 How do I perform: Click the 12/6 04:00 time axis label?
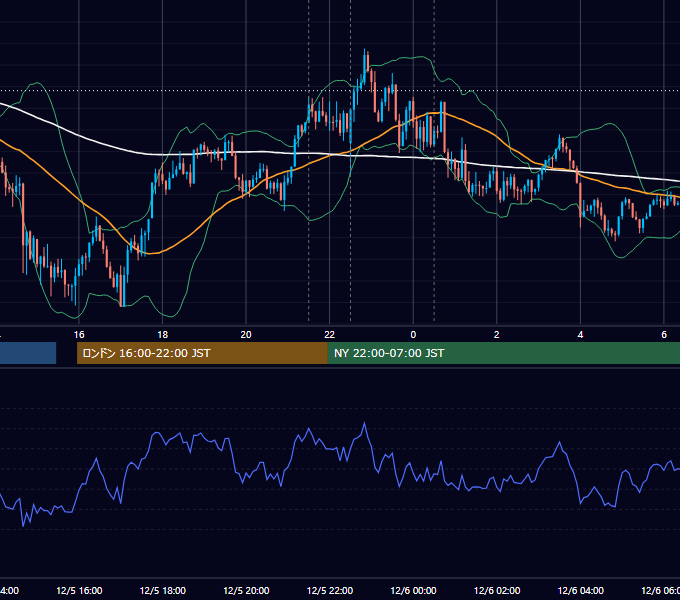pyautogui.click(x=580, y=590)
